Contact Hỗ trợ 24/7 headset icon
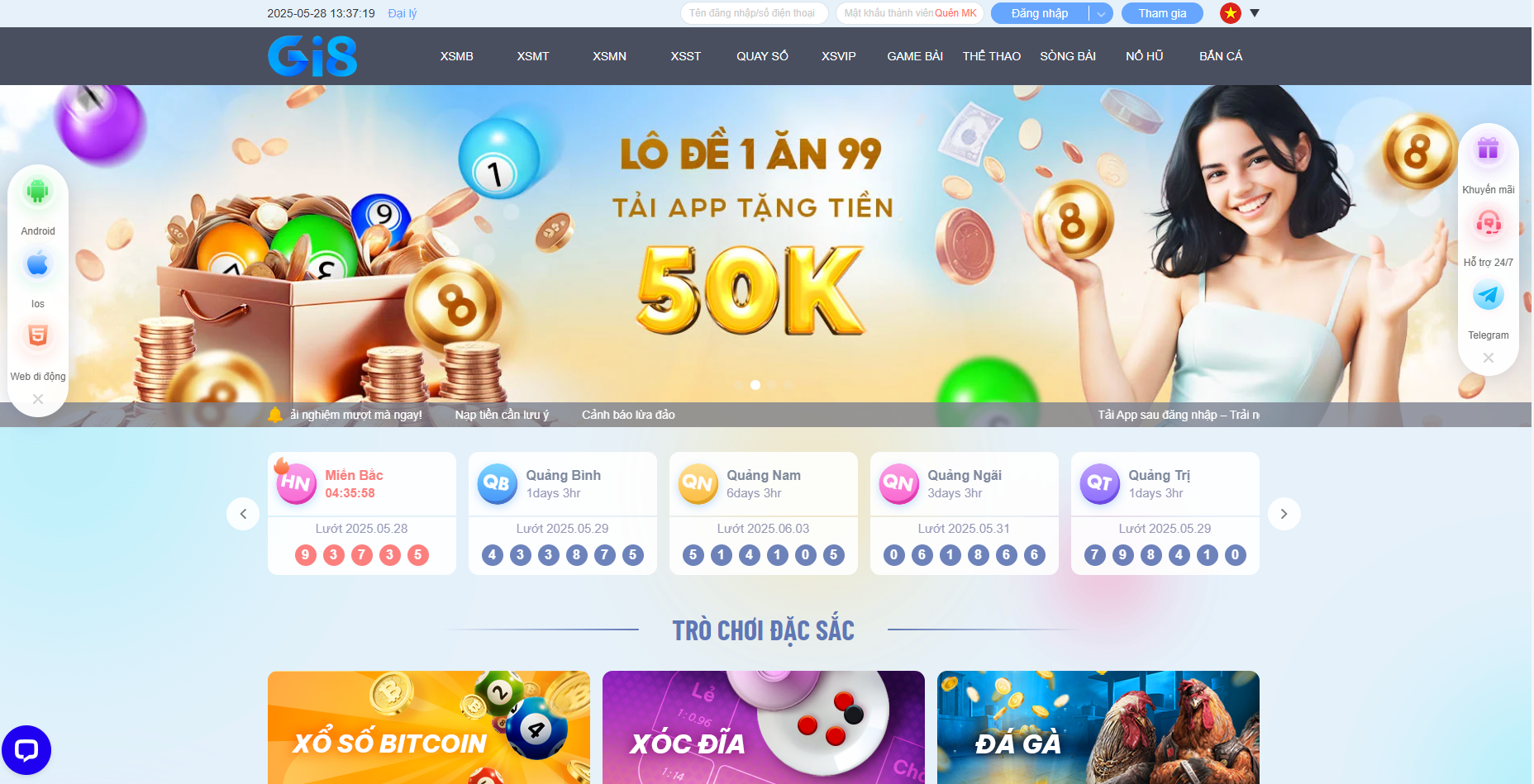The image size is (1534, 784). (1489, 223)
